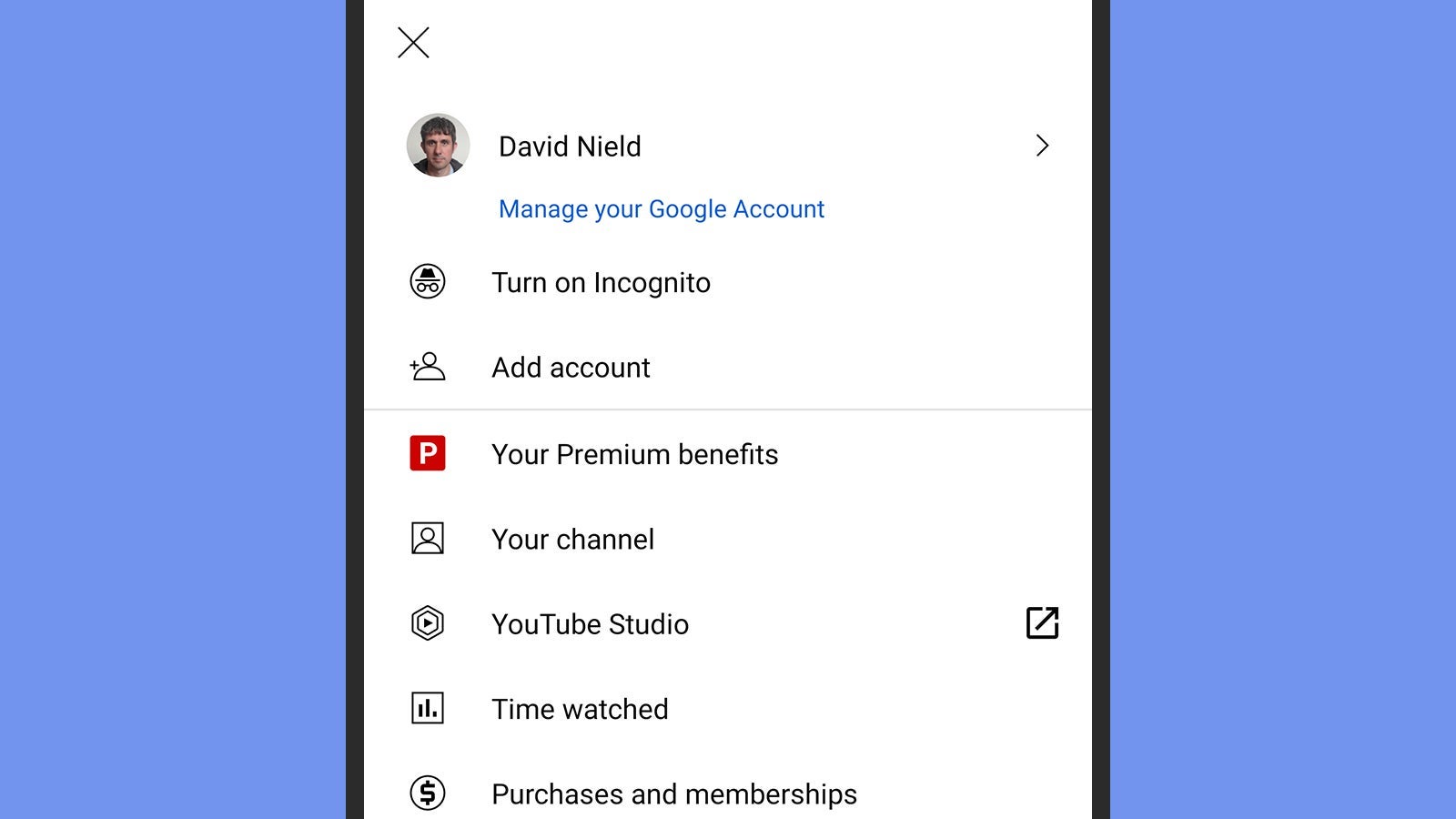The image size is (1456, 819).
Task: Open Your Premium benefits
Action: coord(634,453)
